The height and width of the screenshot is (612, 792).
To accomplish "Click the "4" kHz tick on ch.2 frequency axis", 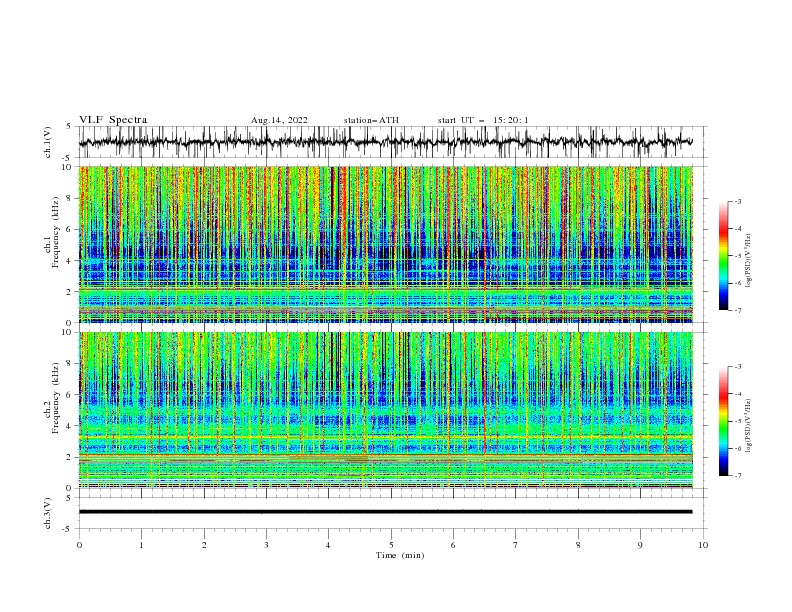I will pos(71,426).
